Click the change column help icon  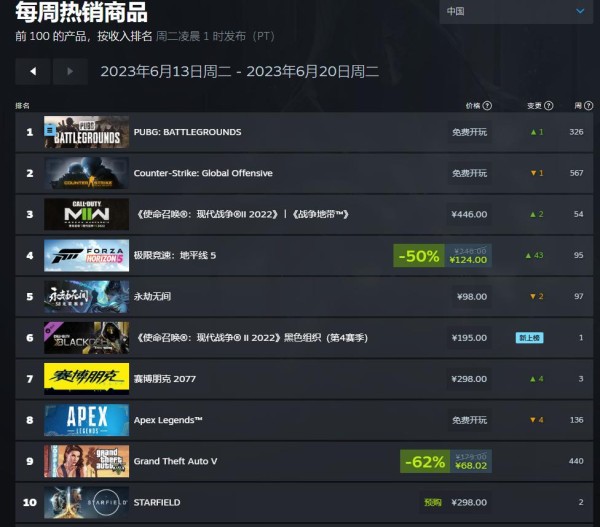click(x=548, y=106)
